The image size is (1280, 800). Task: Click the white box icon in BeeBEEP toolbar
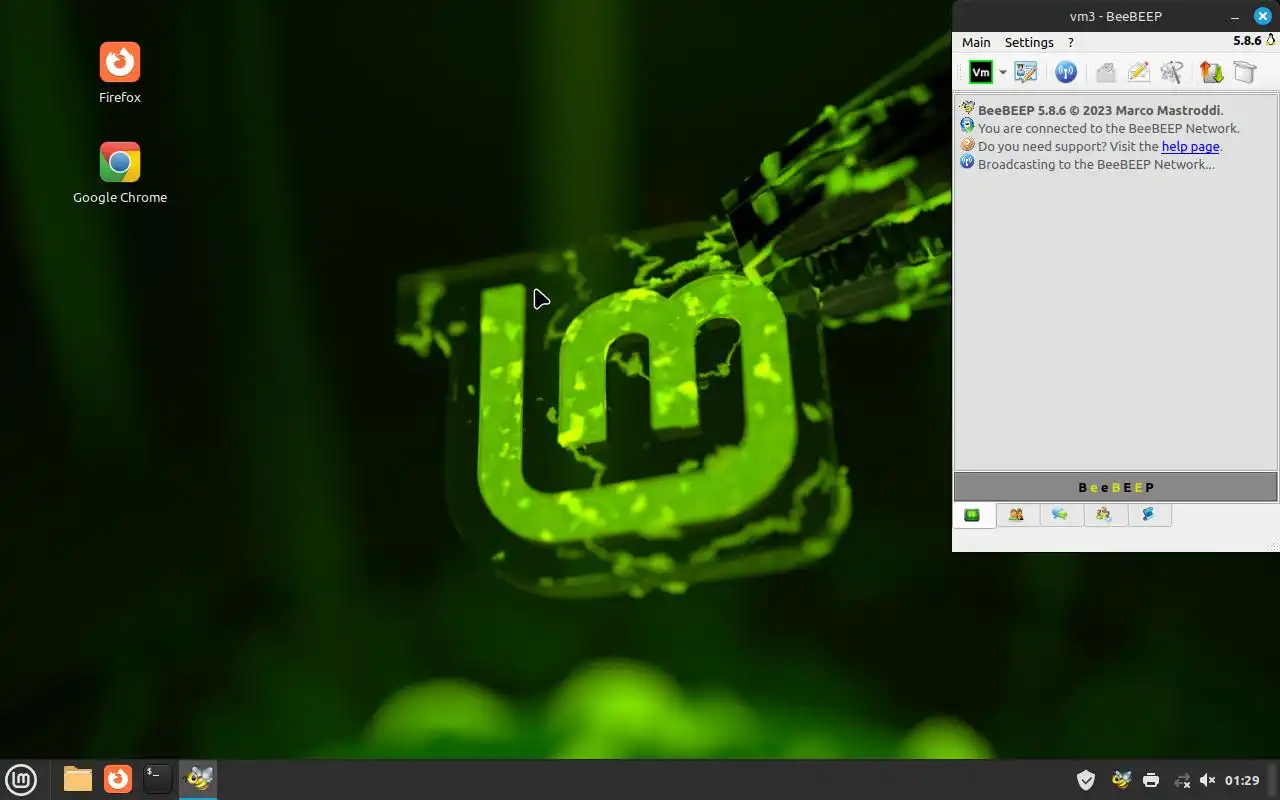coord(1244,72)
